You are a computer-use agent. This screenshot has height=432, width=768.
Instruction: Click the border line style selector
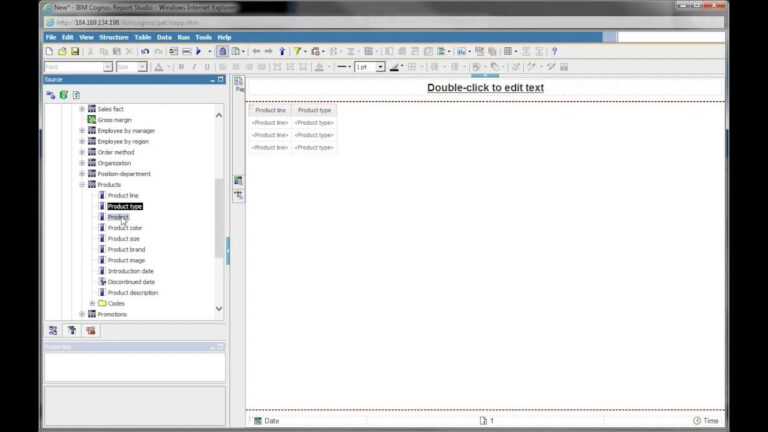click(342, 67)
